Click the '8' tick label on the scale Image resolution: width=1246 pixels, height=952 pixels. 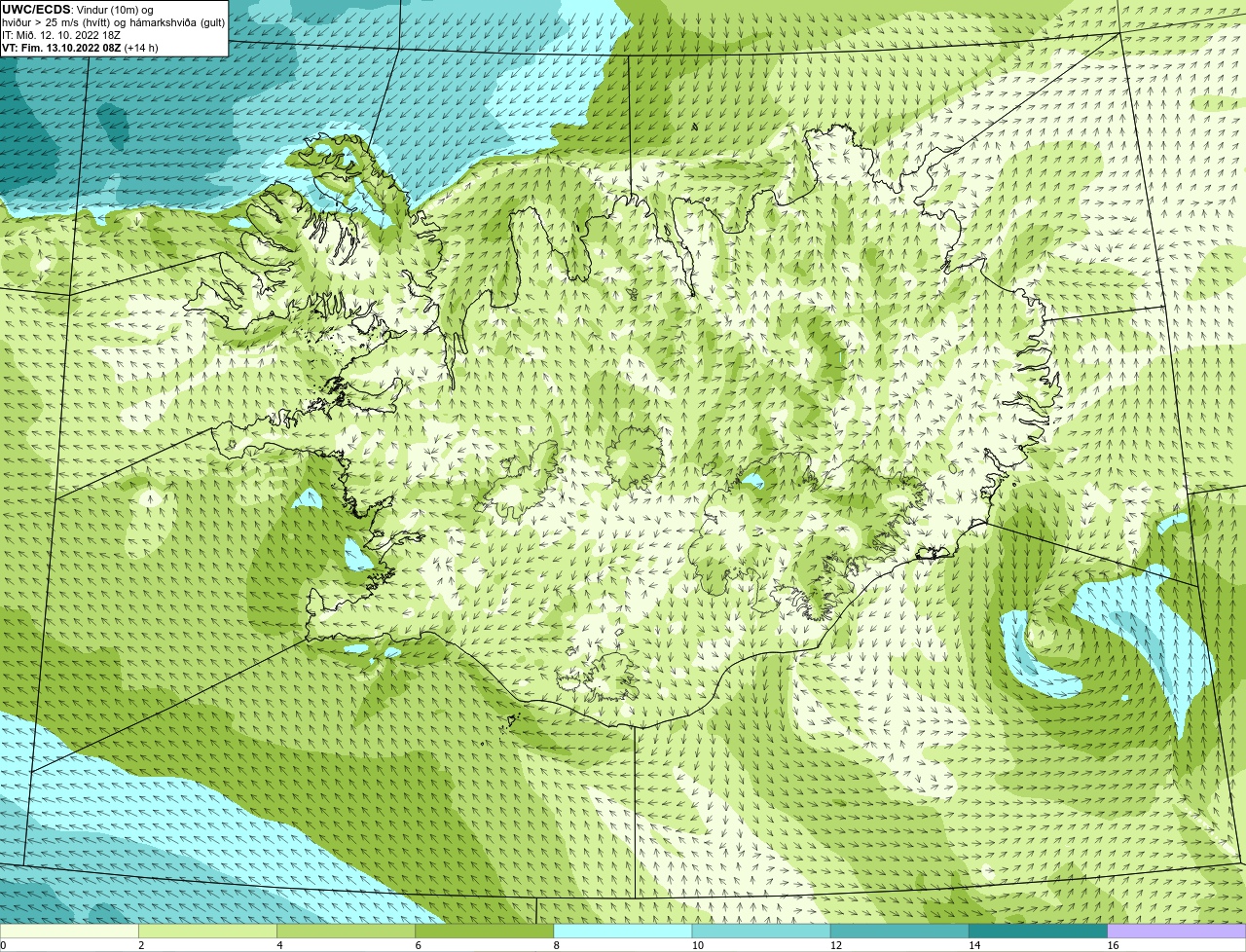click(558, 945)
